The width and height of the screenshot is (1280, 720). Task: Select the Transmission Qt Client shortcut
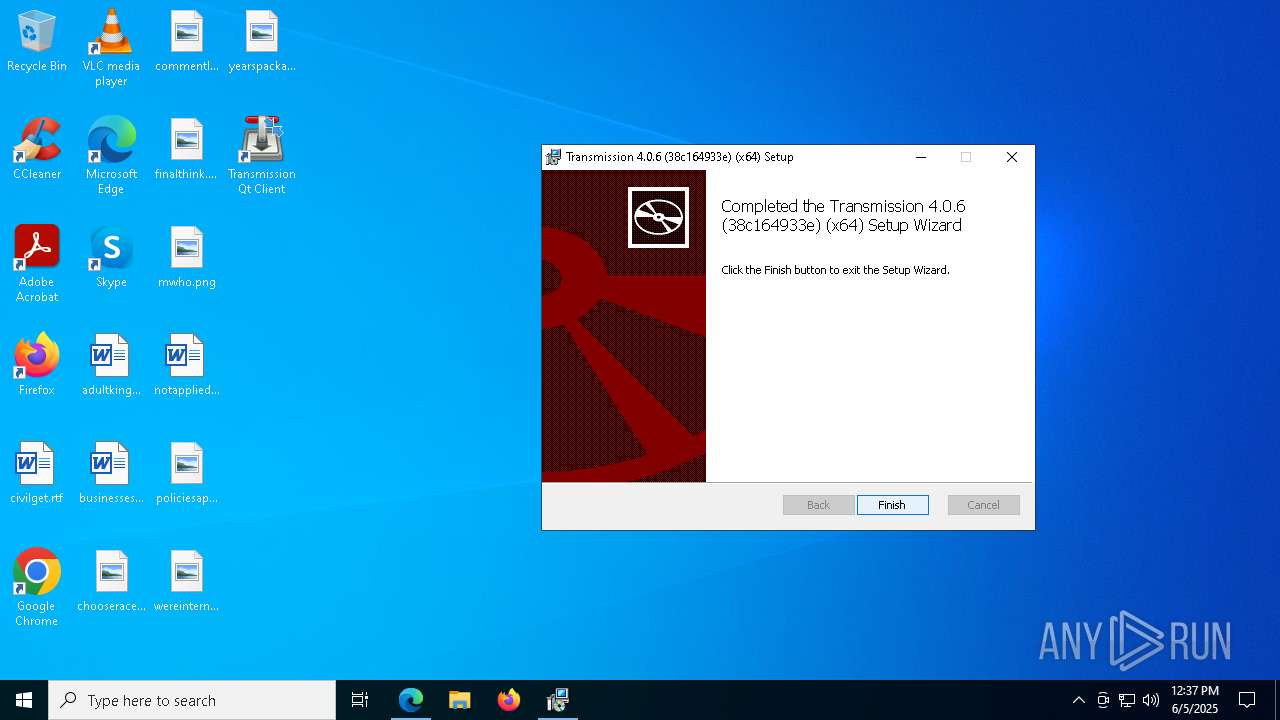point(262,156)
